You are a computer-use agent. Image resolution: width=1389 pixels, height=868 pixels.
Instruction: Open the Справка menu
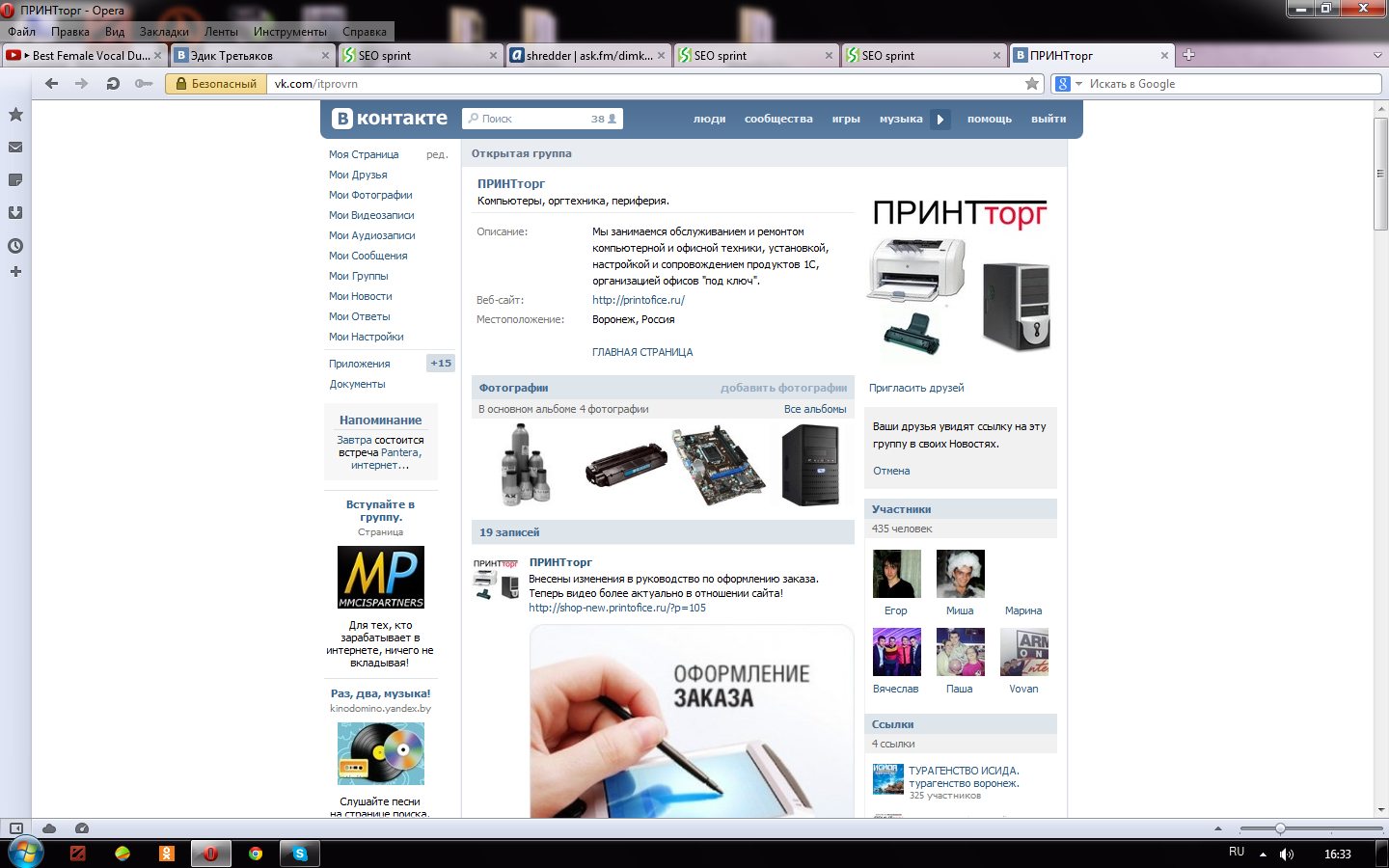coord(365,32)
